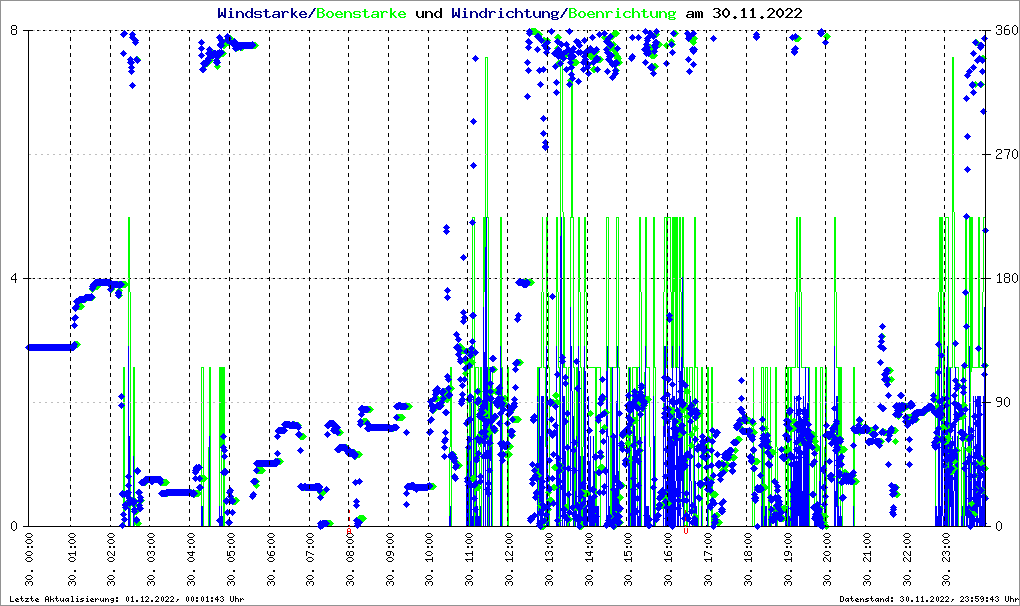This screenshot has width=1020, height=606.
Task: Click the 'Letzte Aktualisierung' footer text
Action: pyautogui.click(x=125, y=599)
